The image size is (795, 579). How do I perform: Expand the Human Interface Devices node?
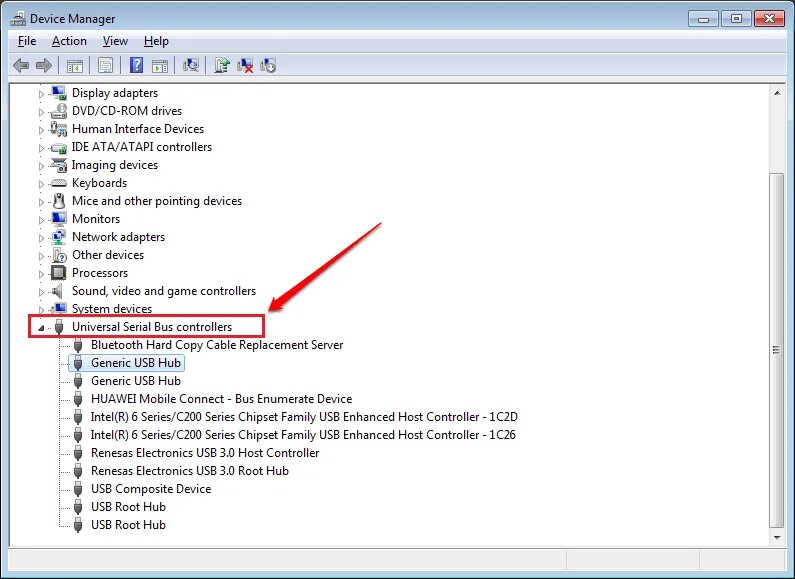click(x=41, y=130)
